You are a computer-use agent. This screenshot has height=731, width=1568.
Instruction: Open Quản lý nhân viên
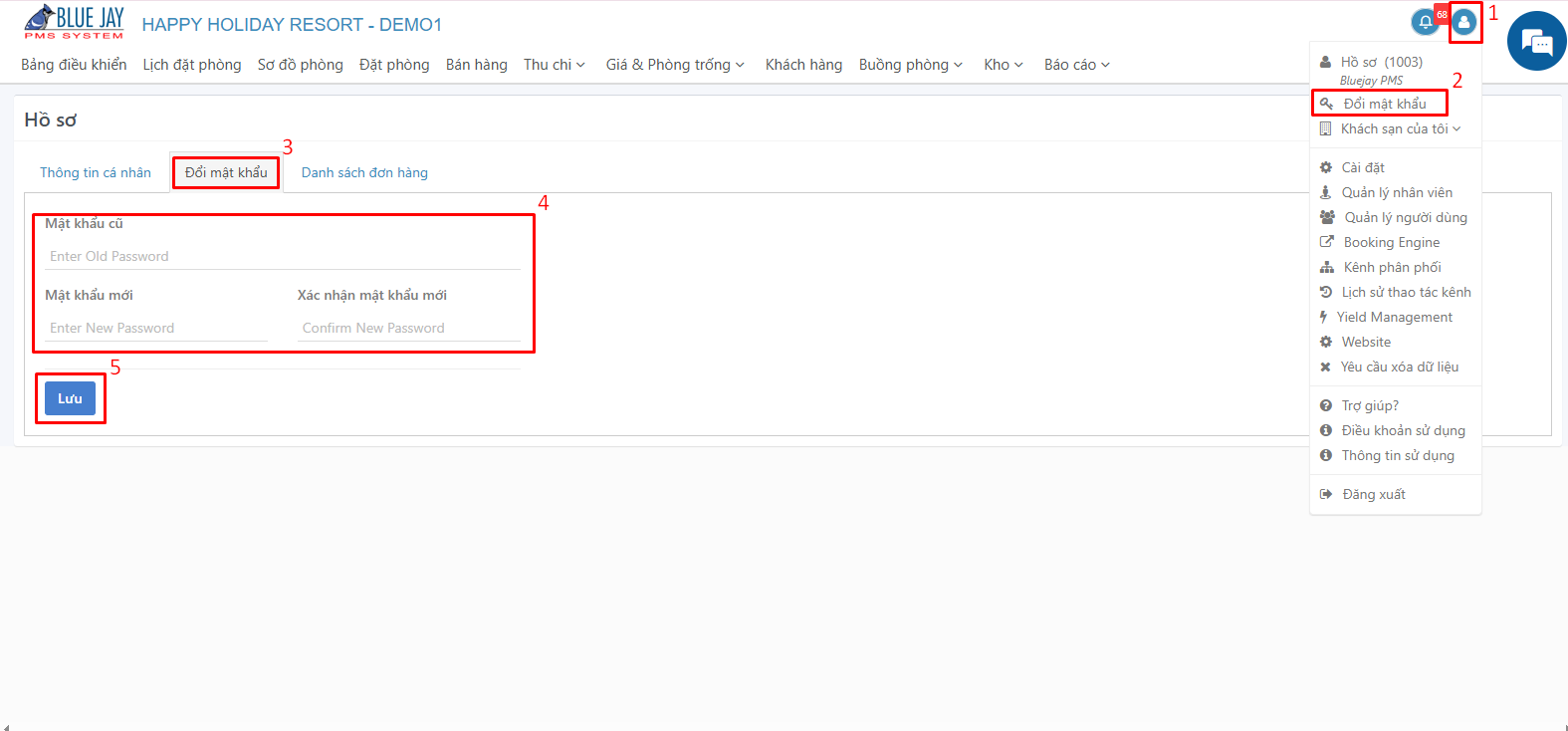coord(1397,192)
